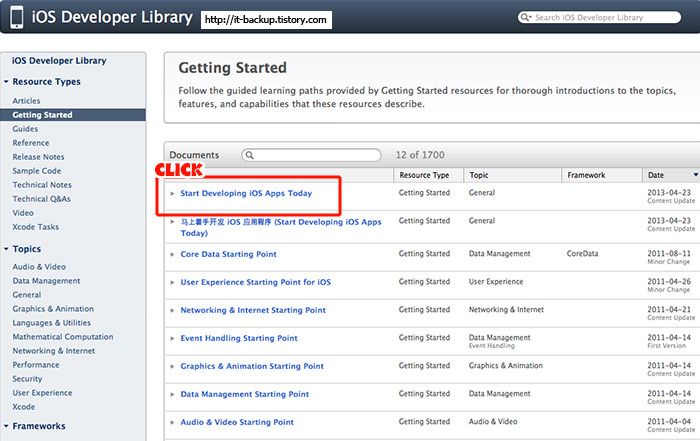
Task: Expand Graphics & Animation Starting Point row
Action: [x=172, y=366]
